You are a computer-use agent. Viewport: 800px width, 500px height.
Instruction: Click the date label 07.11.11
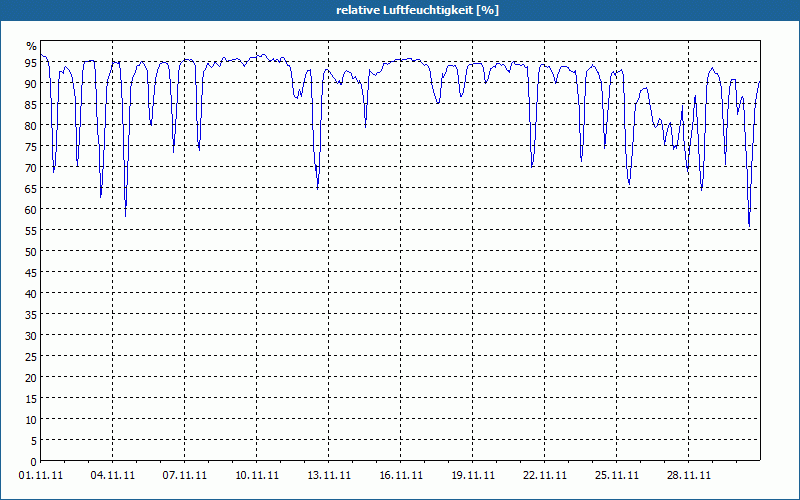(x=185, y=476)
